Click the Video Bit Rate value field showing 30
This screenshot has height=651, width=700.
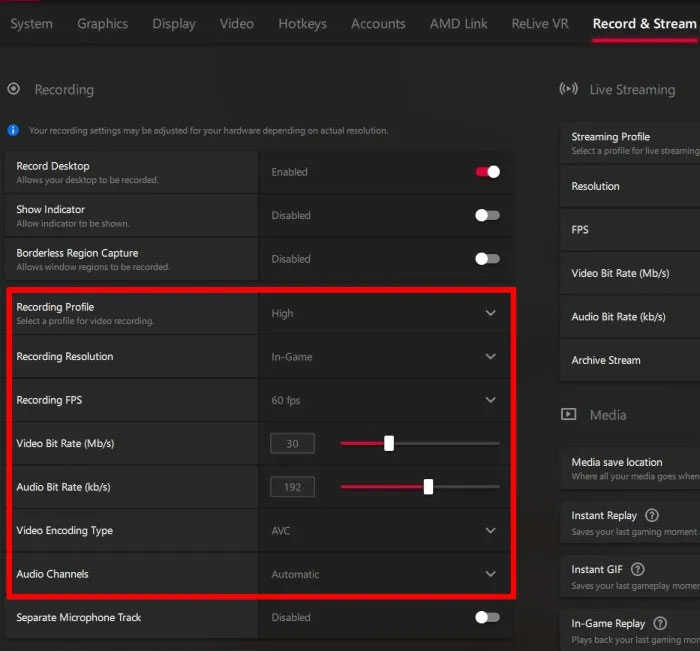click(292, 443)
